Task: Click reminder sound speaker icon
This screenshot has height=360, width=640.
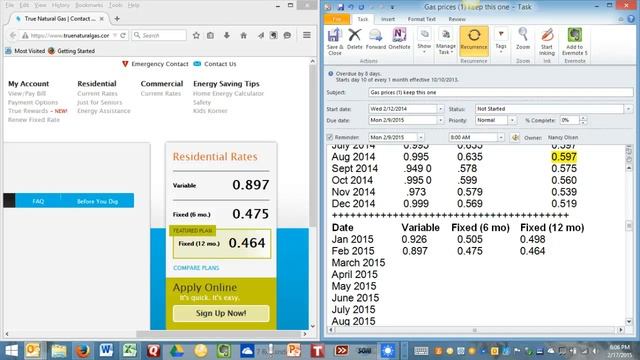Action: point(516,138)
